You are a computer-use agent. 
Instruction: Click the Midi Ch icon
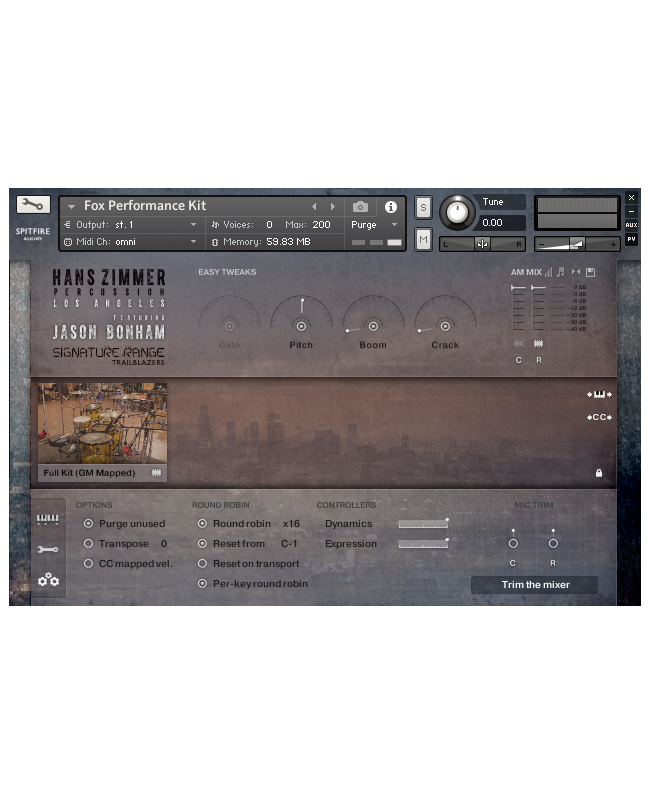67,242
